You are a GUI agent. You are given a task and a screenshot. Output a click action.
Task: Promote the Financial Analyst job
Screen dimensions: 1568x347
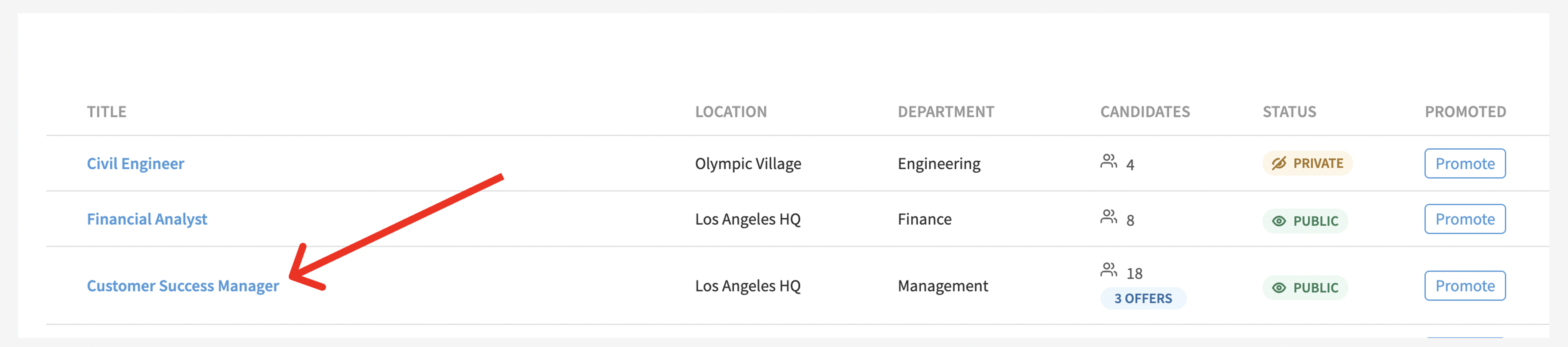[x=1465, y=219]
